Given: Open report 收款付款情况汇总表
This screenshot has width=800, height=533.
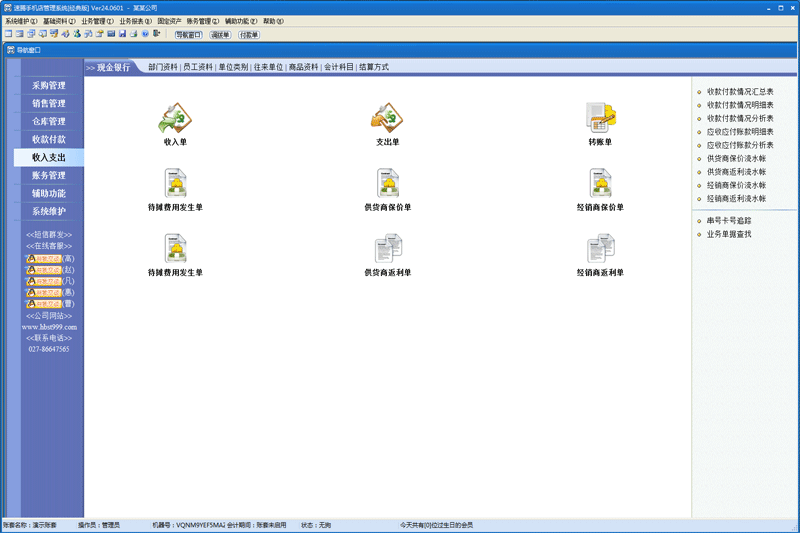Looking at the screenshot, I should [740, 92].
